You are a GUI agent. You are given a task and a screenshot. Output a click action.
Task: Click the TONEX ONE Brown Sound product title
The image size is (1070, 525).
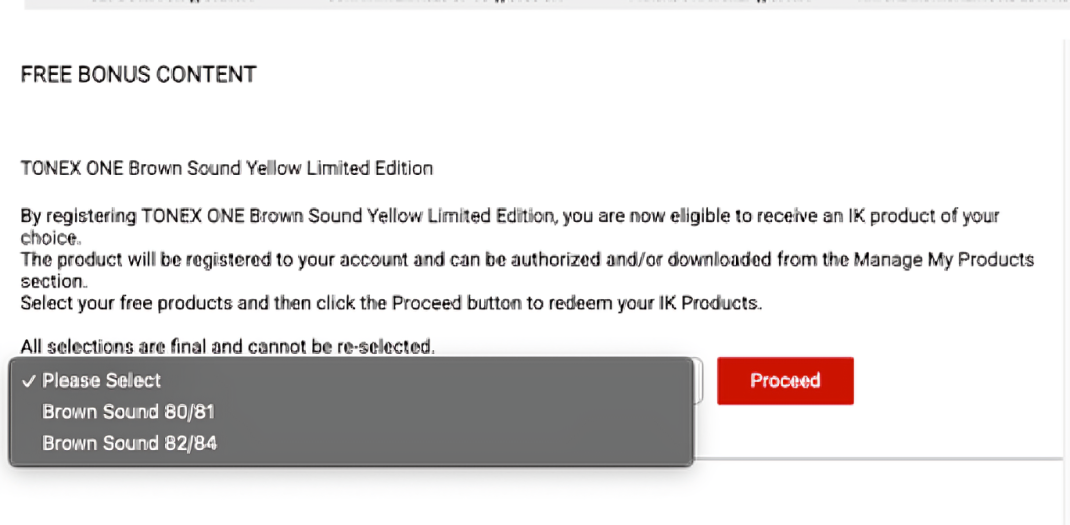(x=226, y=168)
